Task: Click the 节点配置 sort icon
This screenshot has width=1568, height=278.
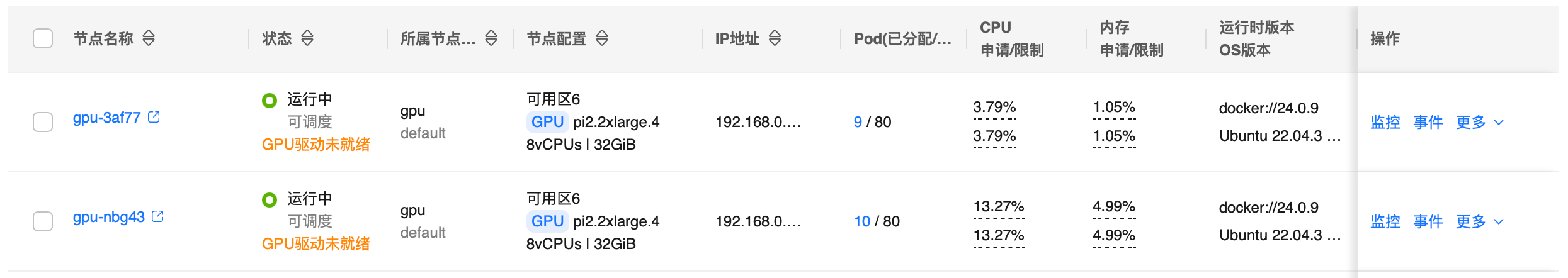Action: (x=602, y=38)
